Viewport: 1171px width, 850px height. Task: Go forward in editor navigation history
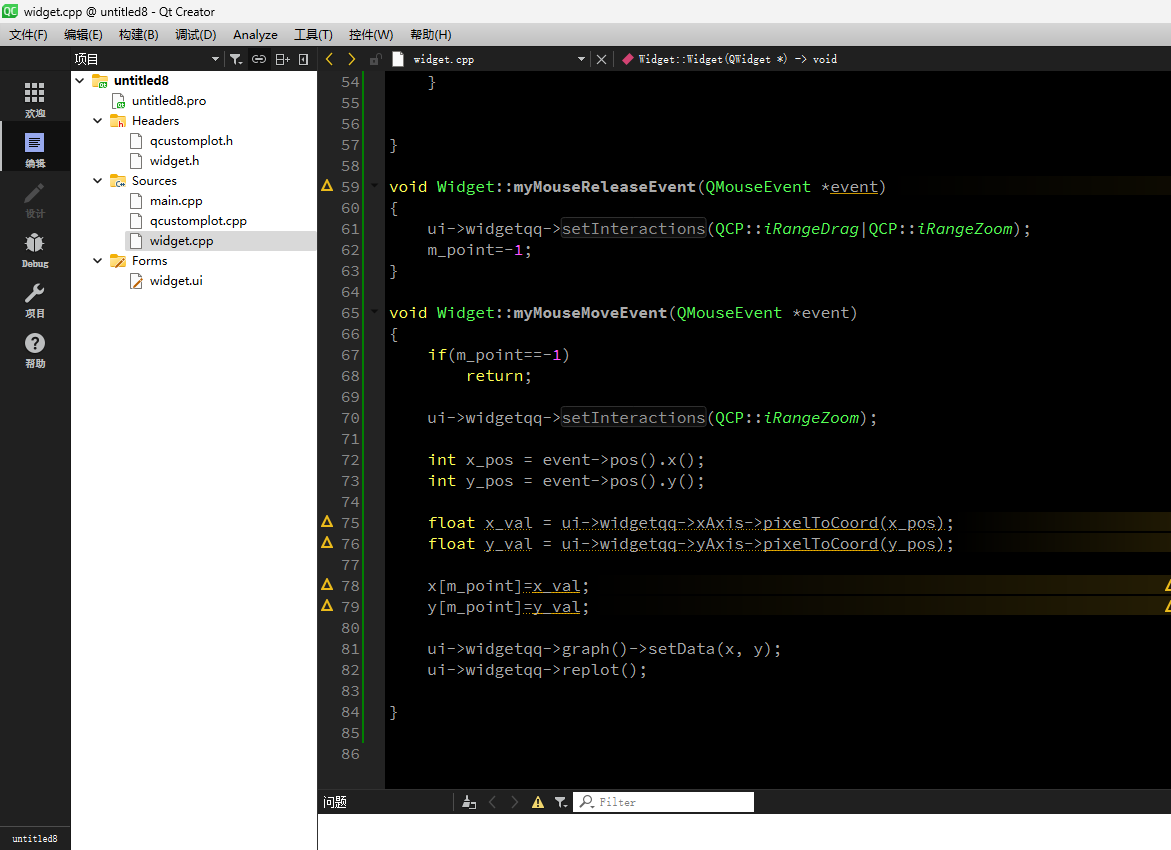352,59
